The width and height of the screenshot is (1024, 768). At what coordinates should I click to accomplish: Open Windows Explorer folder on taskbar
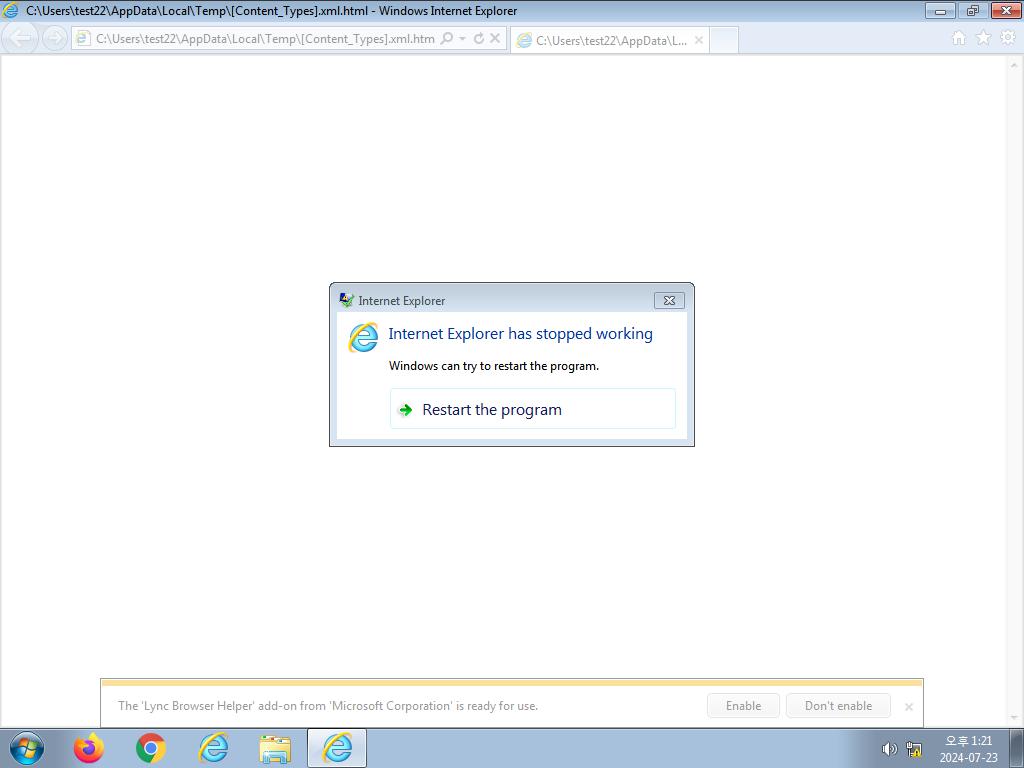[x=275, y=748]
